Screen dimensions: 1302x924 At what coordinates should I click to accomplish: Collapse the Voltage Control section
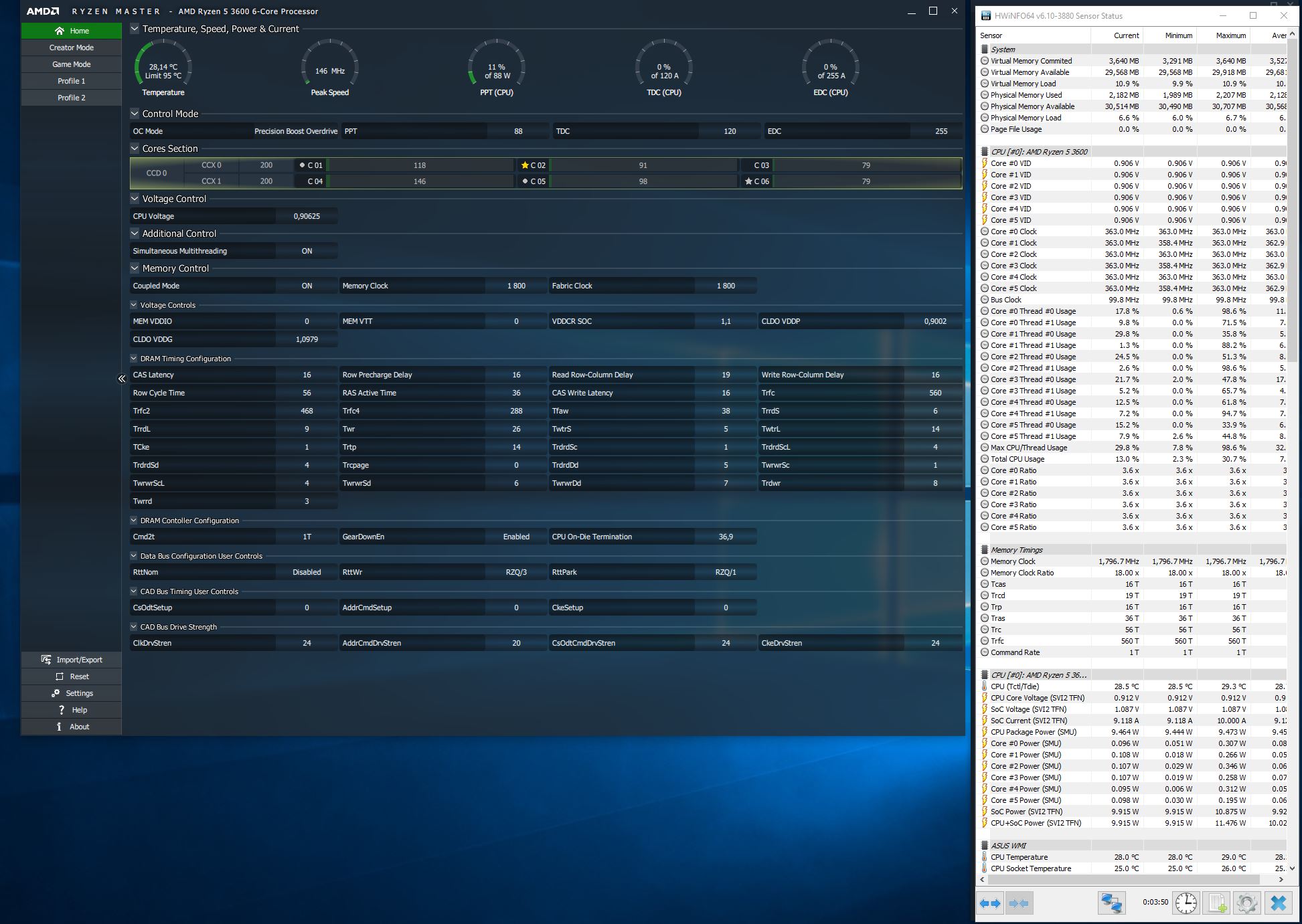coord(135,199)
